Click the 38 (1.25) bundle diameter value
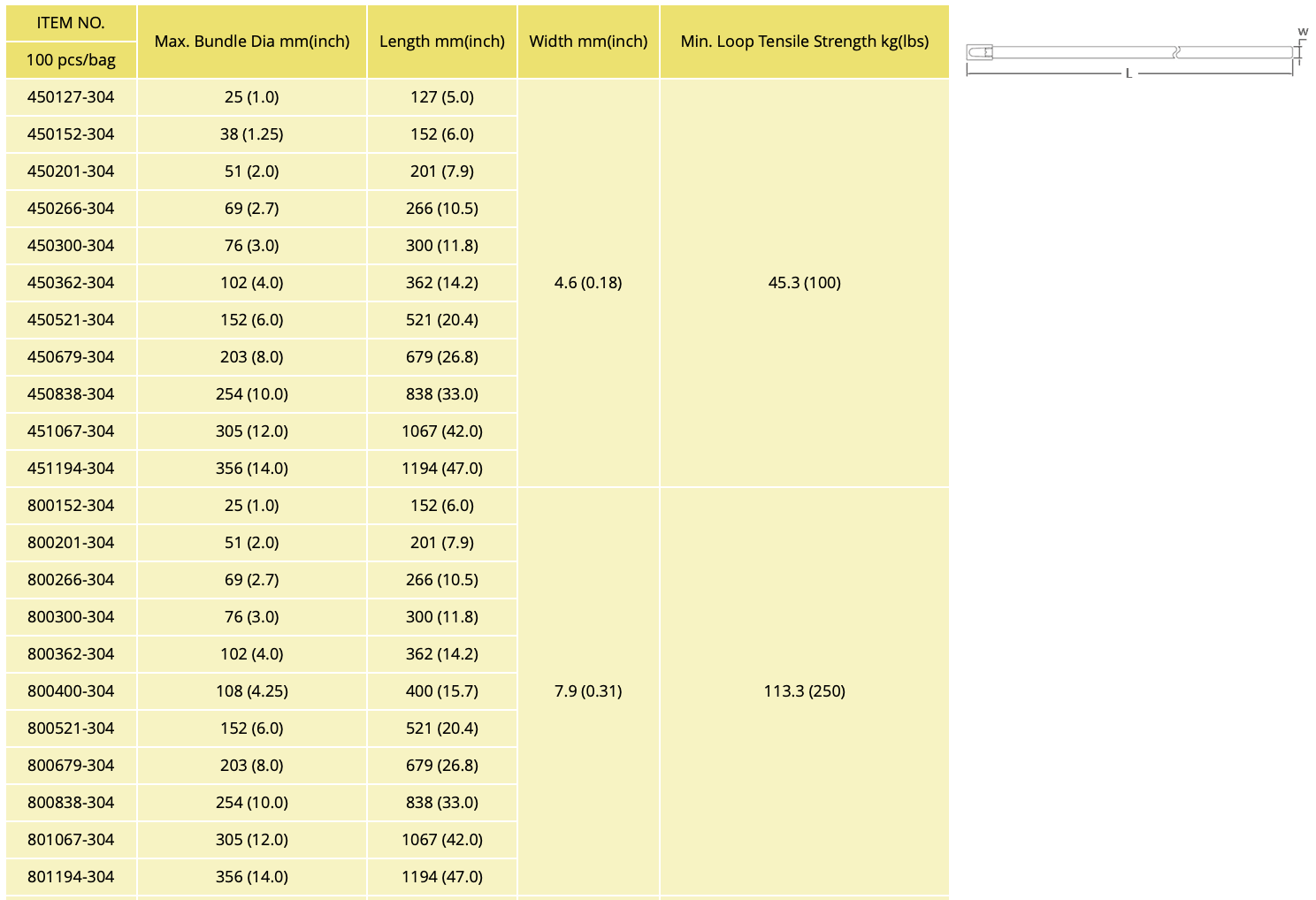 coord(252,134)
